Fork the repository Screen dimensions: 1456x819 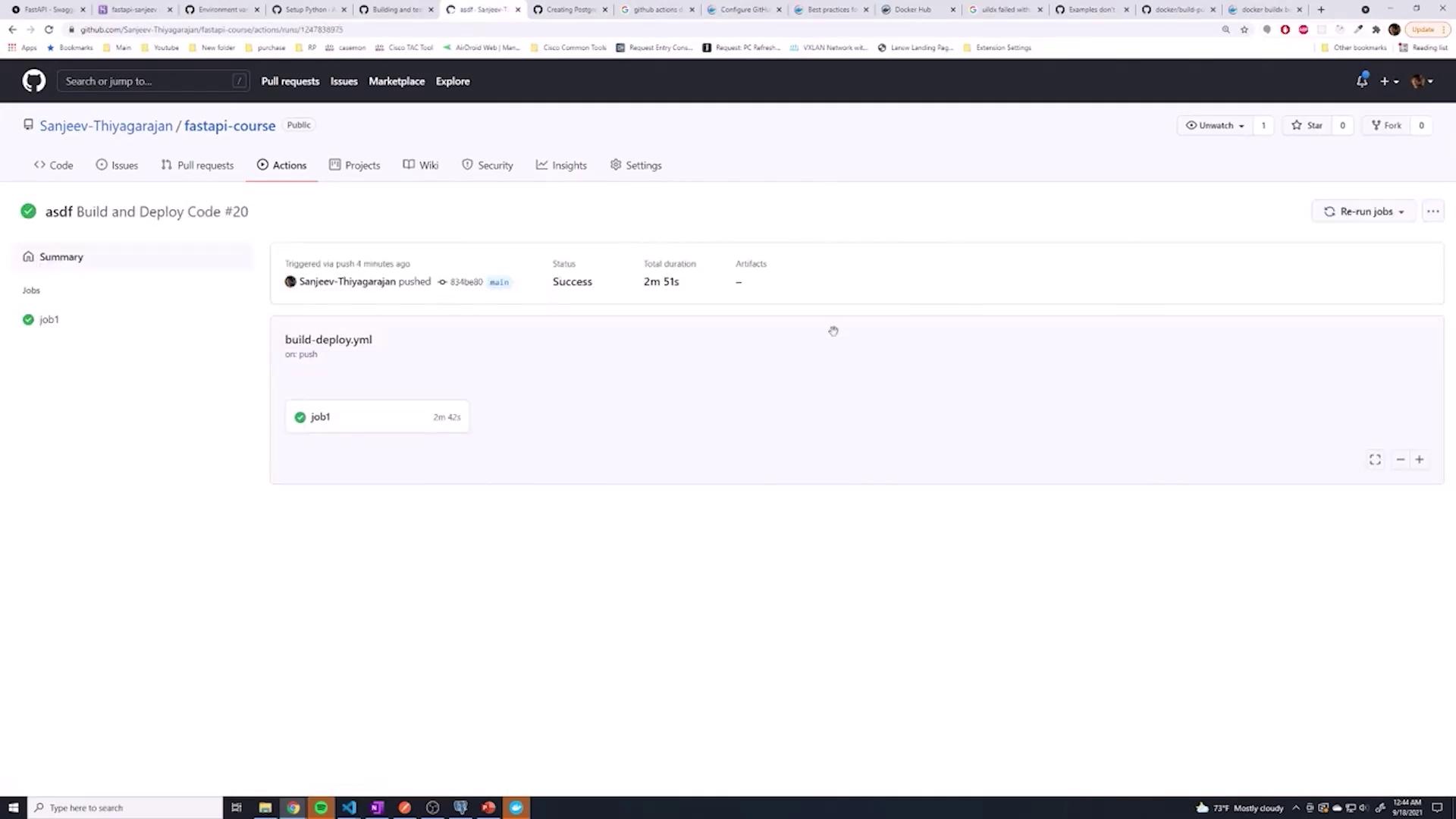click(x=1386, y=126)
